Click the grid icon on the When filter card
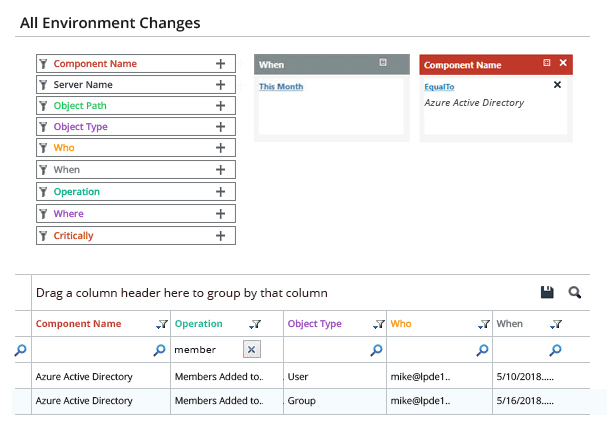 click(x=383, y=62)
